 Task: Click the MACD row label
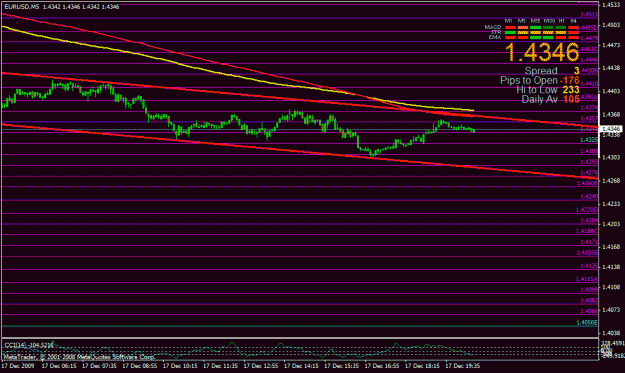pyautogui.click(x=493, y=27)
